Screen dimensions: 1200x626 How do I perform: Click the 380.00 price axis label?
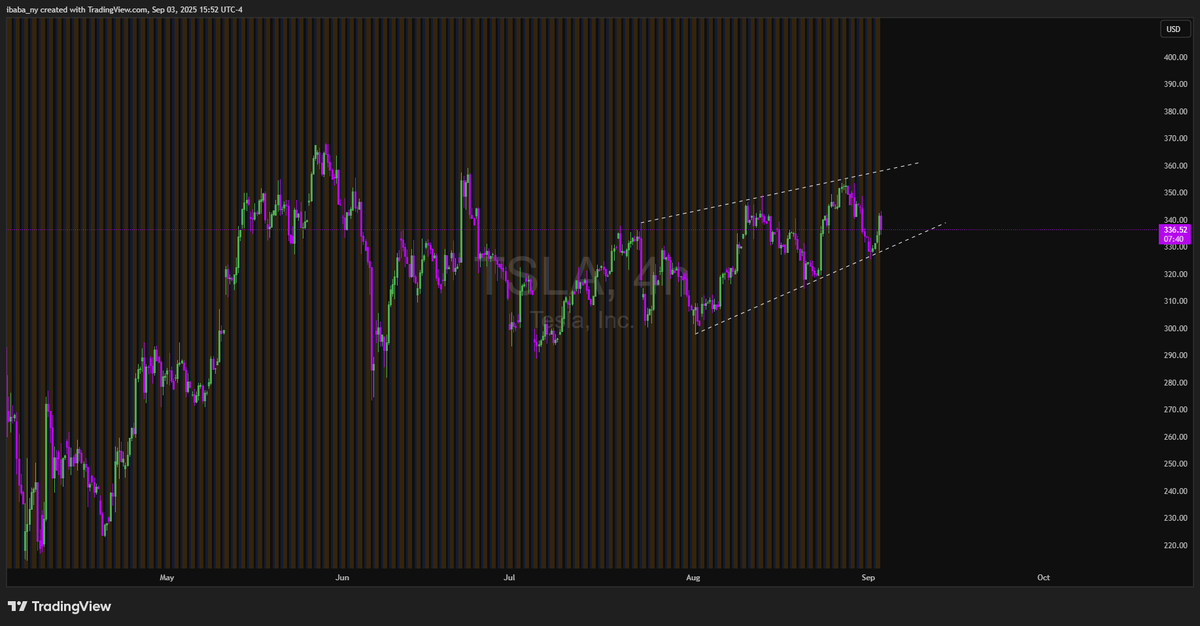[1174, 112]
